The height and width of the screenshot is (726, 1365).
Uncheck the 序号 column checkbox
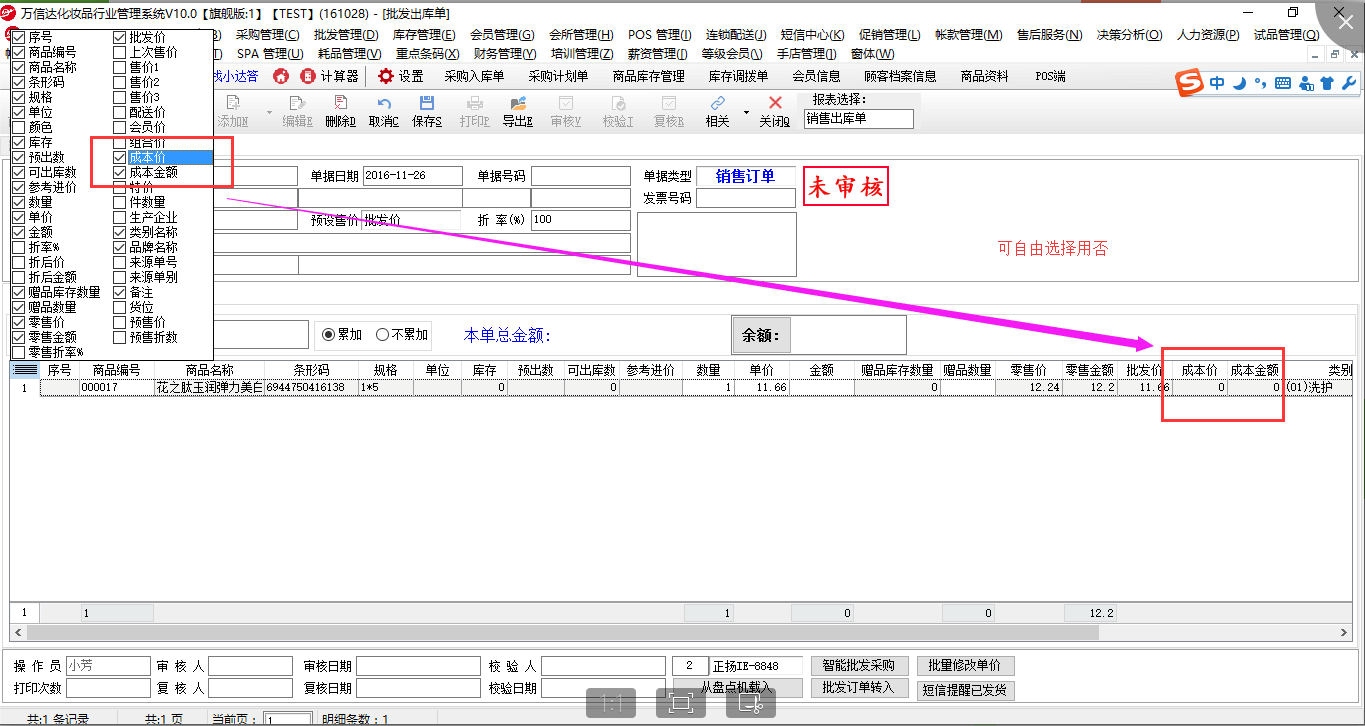[19, 37]
